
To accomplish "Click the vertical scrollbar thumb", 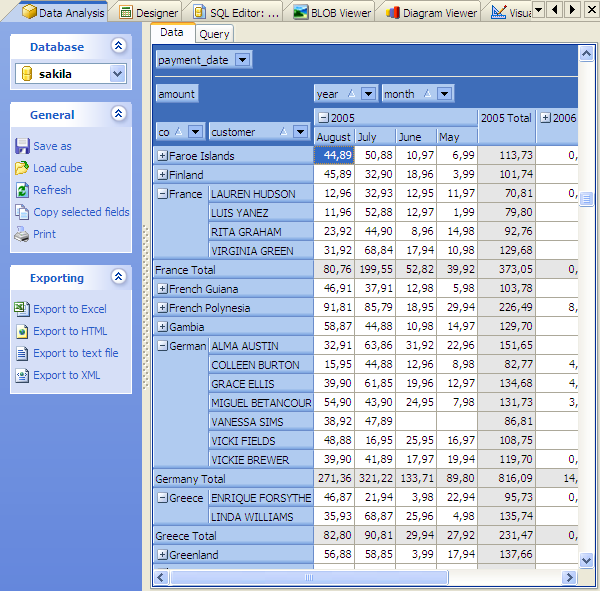I will tap(586, 198).
